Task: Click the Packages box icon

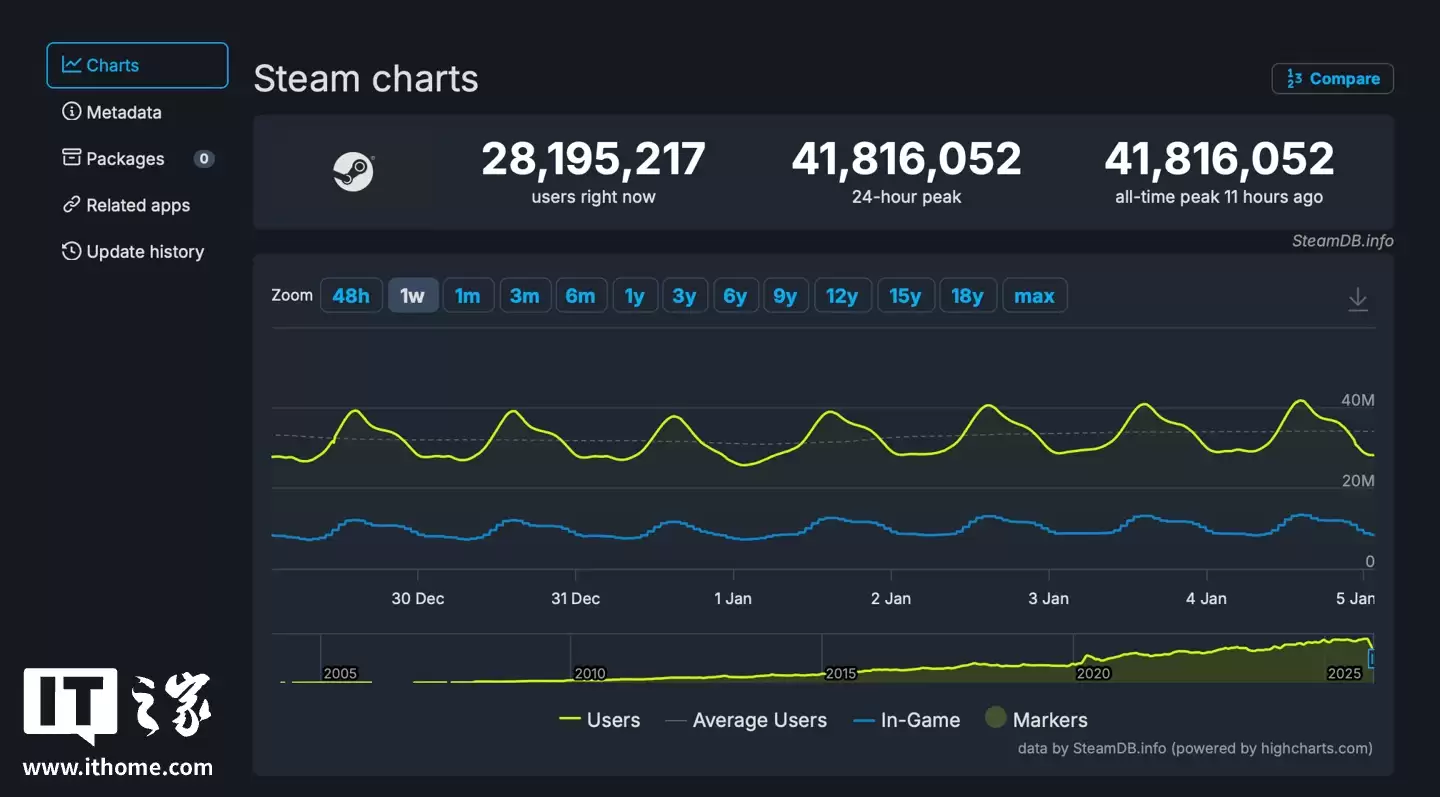Action: (x=70, y=158)
